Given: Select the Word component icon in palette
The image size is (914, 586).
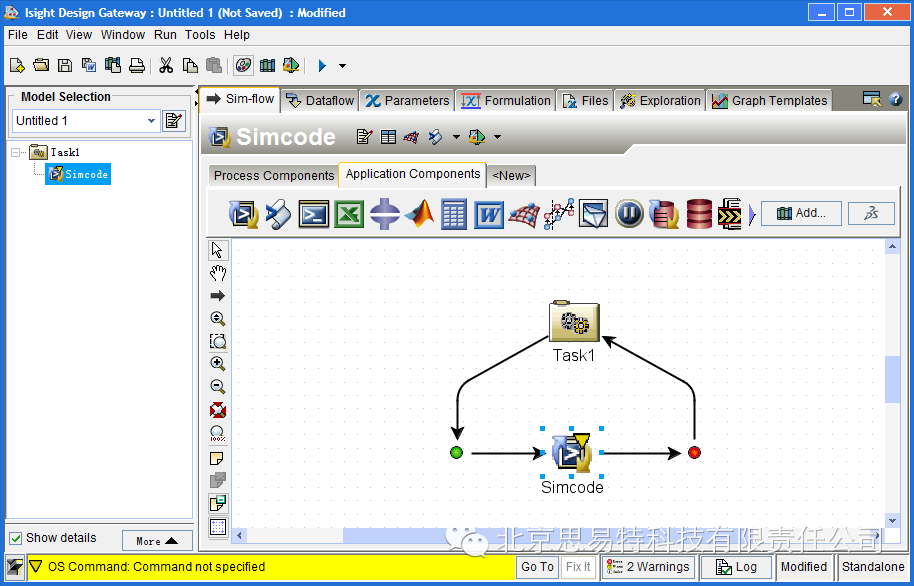Looking at the screenshot, I should 488,214.
